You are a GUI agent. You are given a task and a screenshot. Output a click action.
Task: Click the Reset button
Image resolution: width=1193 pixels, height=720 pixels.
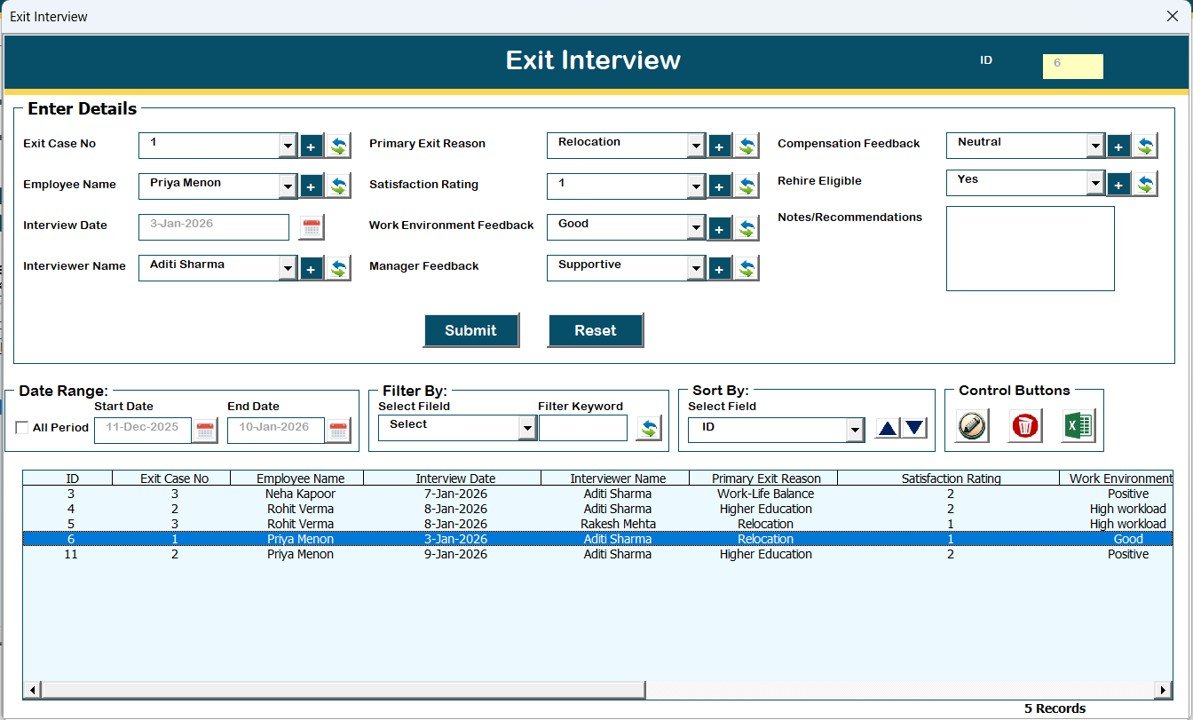(595, 330)
